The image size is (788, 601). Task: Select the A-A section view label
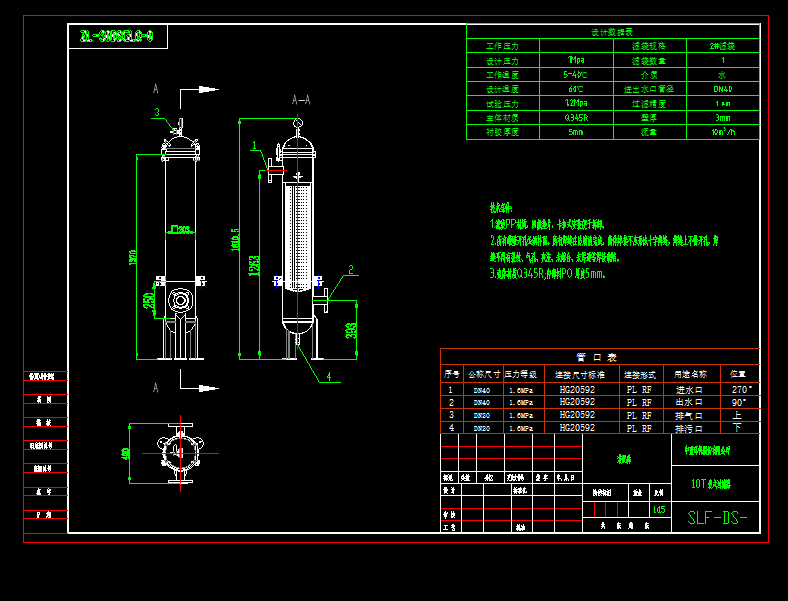tap(300, 100)
